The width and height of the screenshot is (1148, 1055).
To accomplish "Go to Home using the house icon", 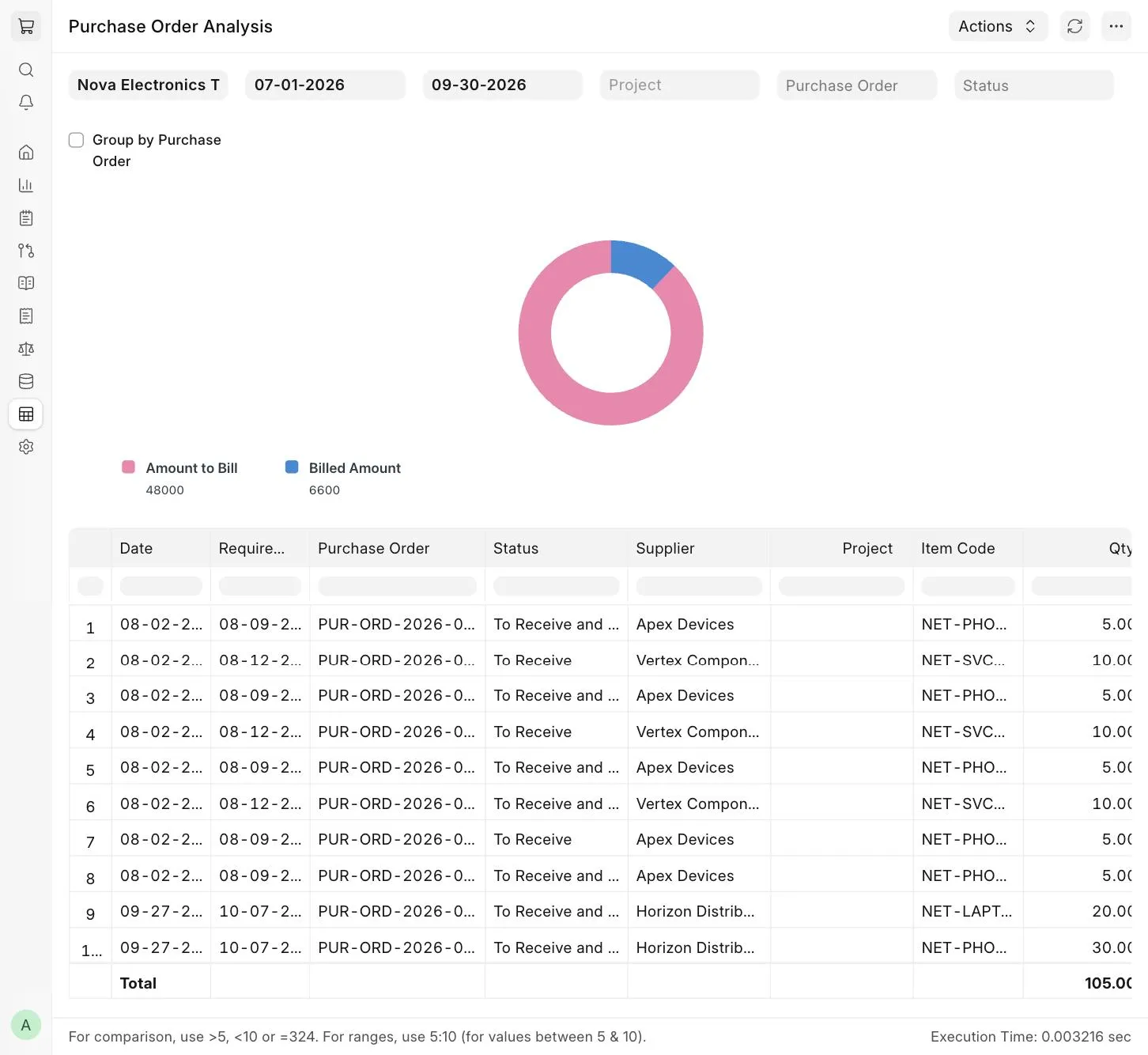I will click(x=26, y=152).
